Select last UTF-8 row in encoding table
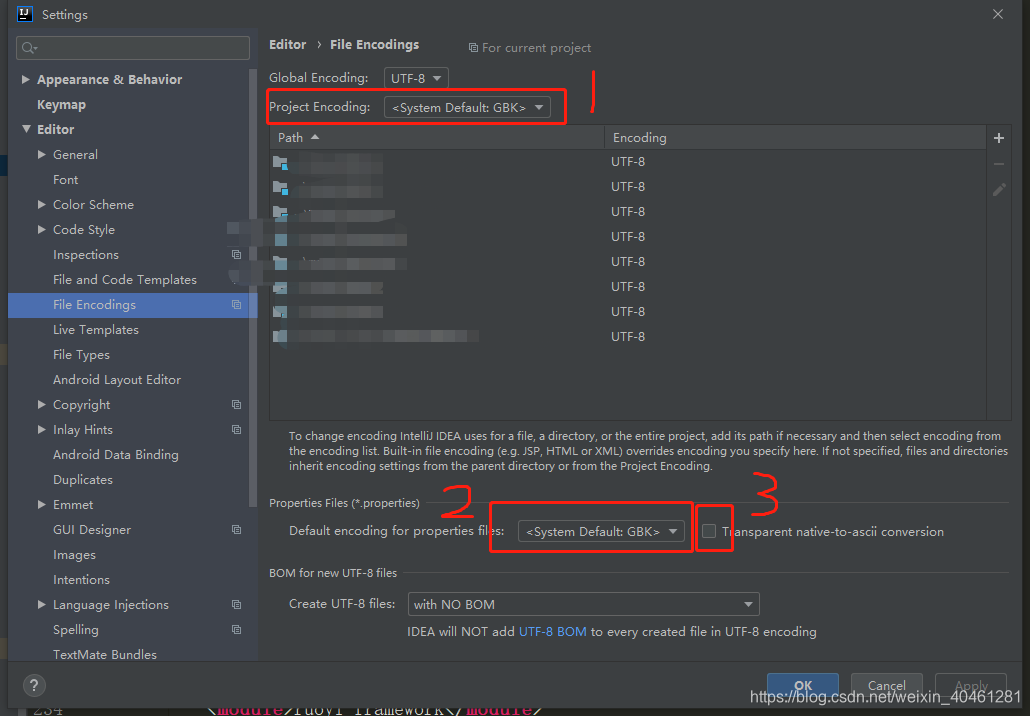 pos(627,336)
